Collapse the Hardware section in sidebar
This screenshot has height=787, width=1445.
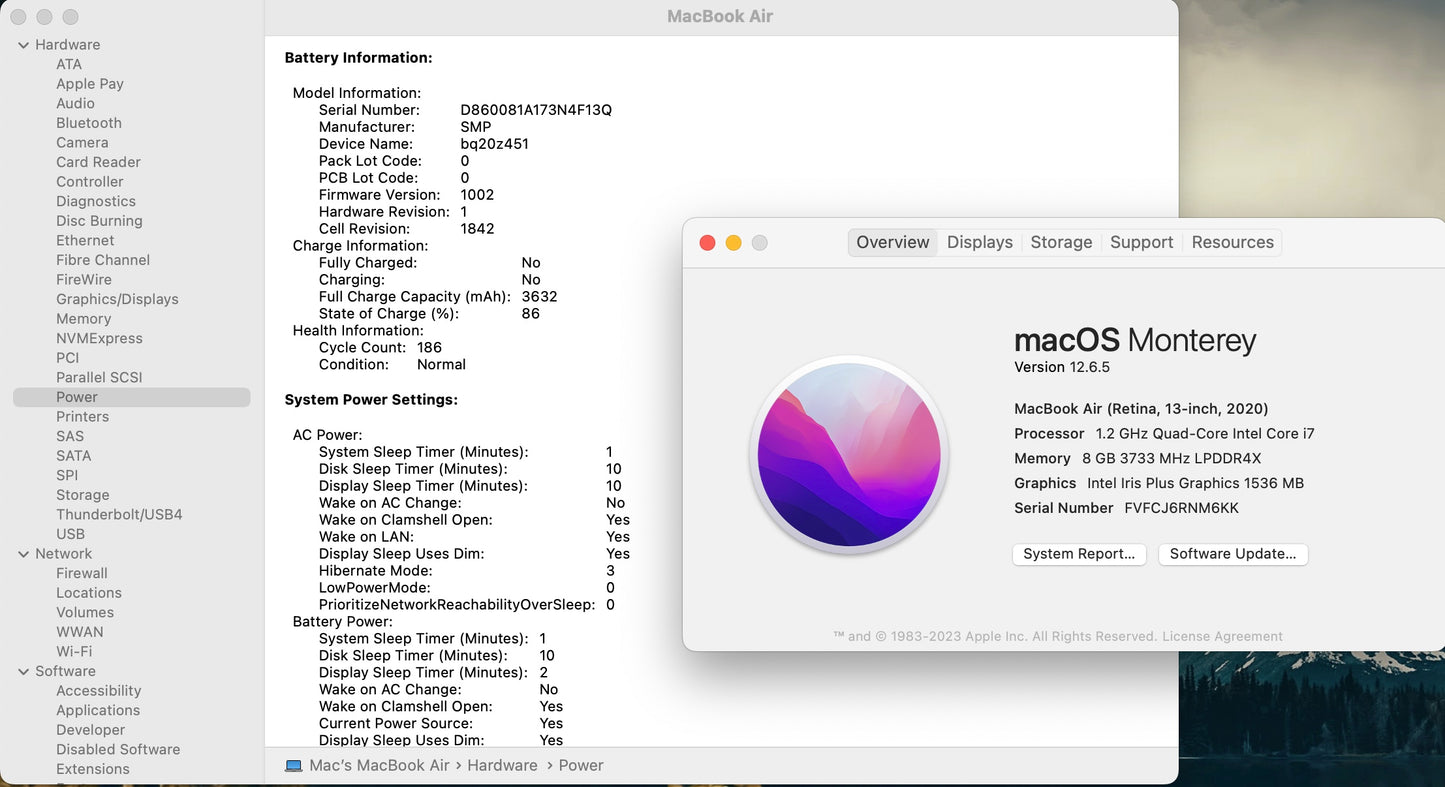[23, 45]
